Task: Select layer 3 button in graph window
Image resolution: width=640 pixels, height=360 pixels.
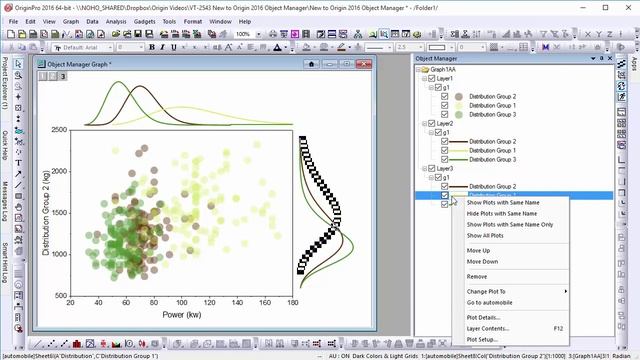Action: click(x=63, y=76)
